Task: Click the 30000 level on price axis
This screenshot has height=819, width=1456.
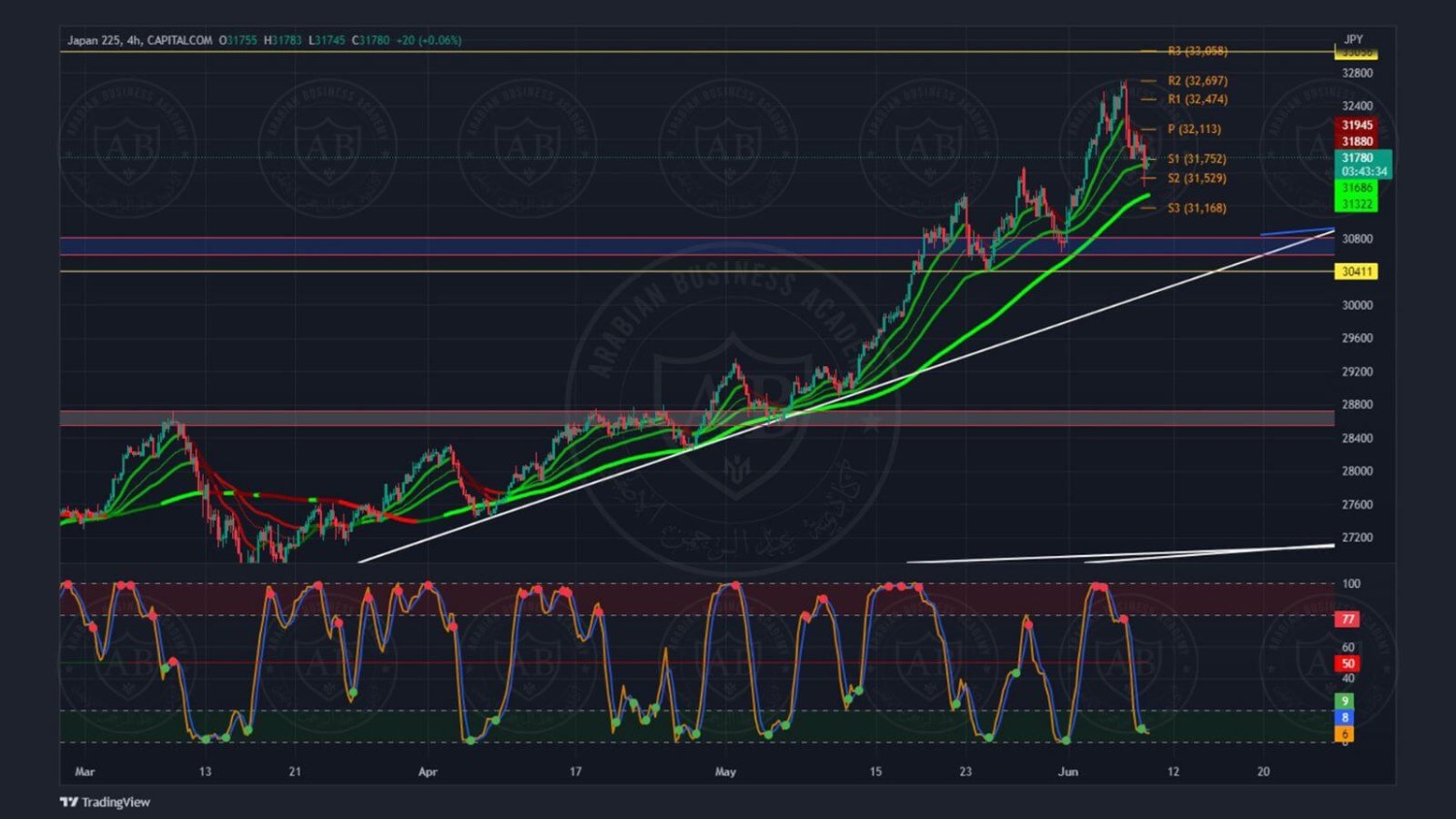Action: coord(1357,305)
